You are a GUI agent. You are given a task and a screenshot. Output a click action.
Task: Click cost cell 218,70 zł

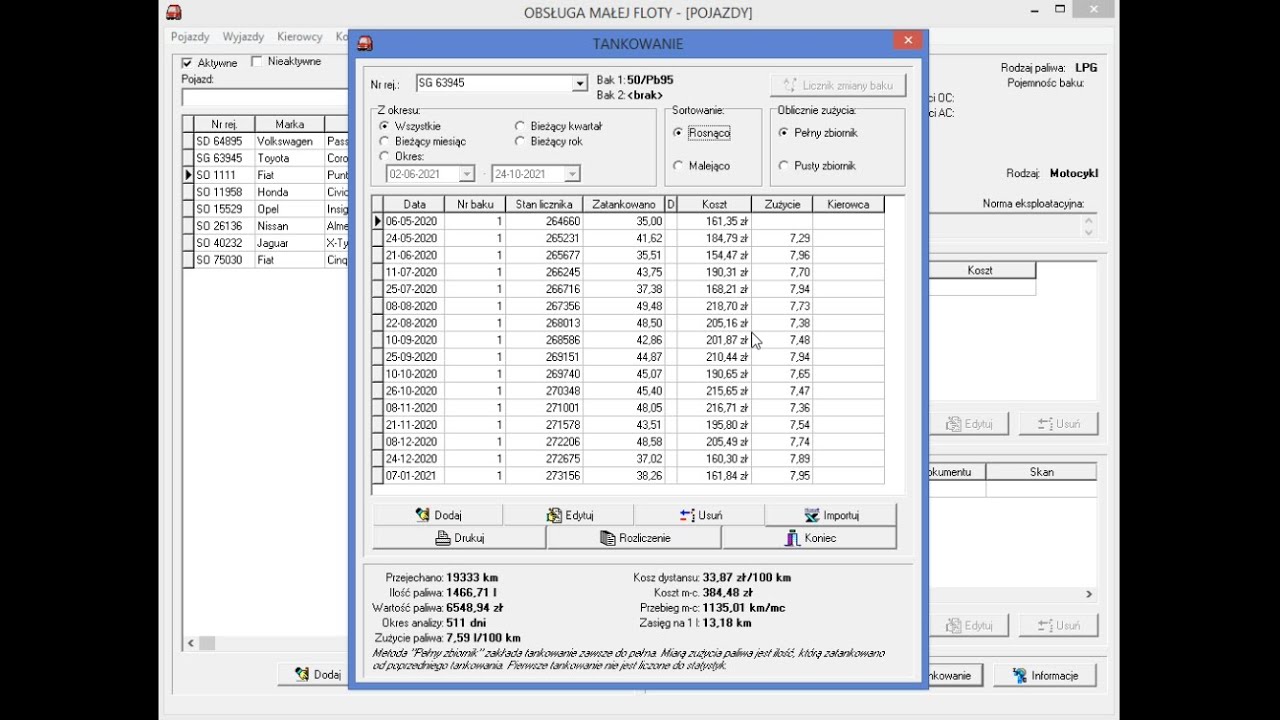[x=714, y=306]
